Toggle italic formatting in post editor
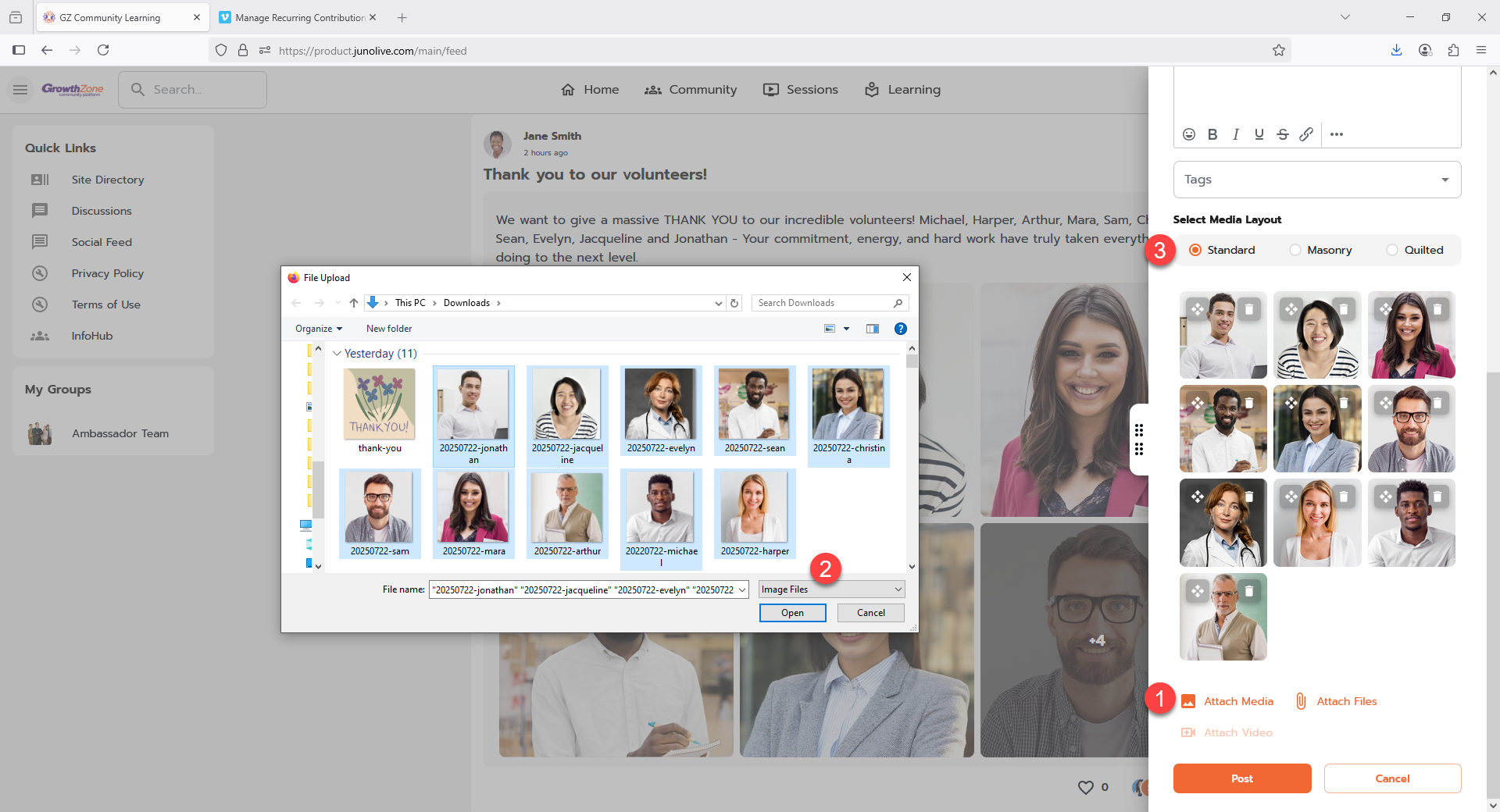The image size is (1500, 812). tap(1236, 134)
